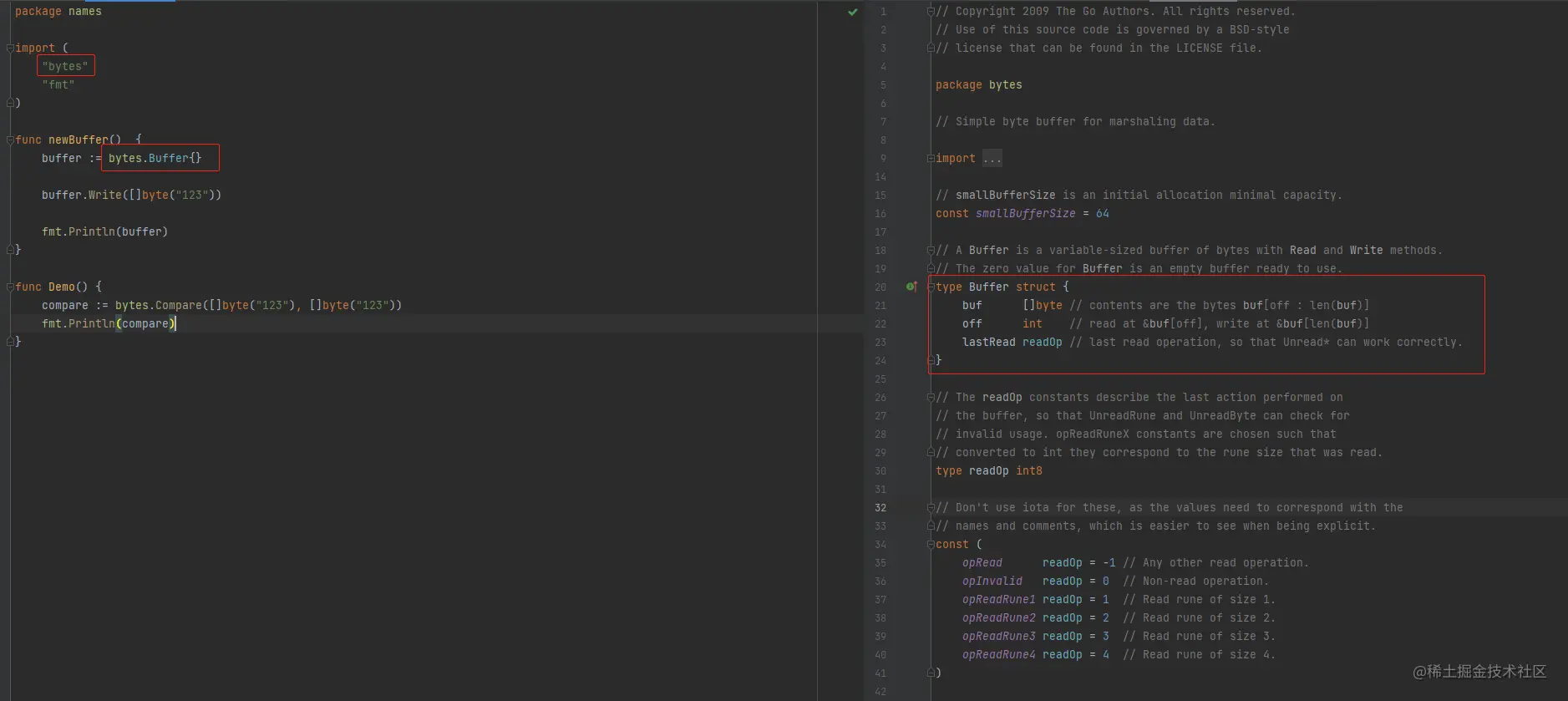
Task: Click buffer.Write call
Action: (132, 196)
